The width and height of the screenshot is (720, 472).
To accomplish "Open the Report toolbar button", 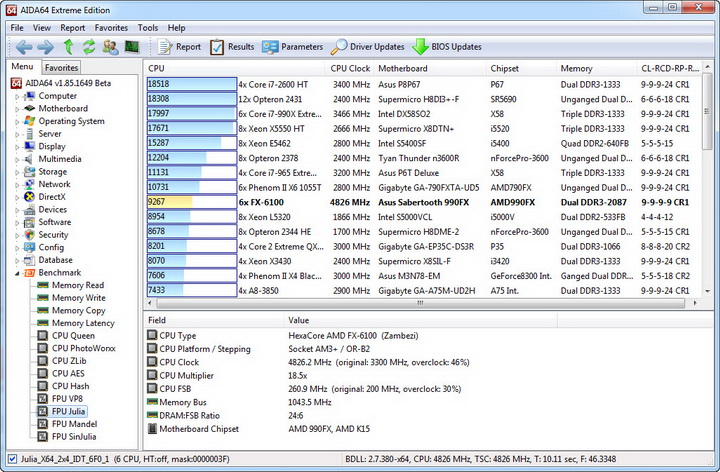I will click(180, 47).
